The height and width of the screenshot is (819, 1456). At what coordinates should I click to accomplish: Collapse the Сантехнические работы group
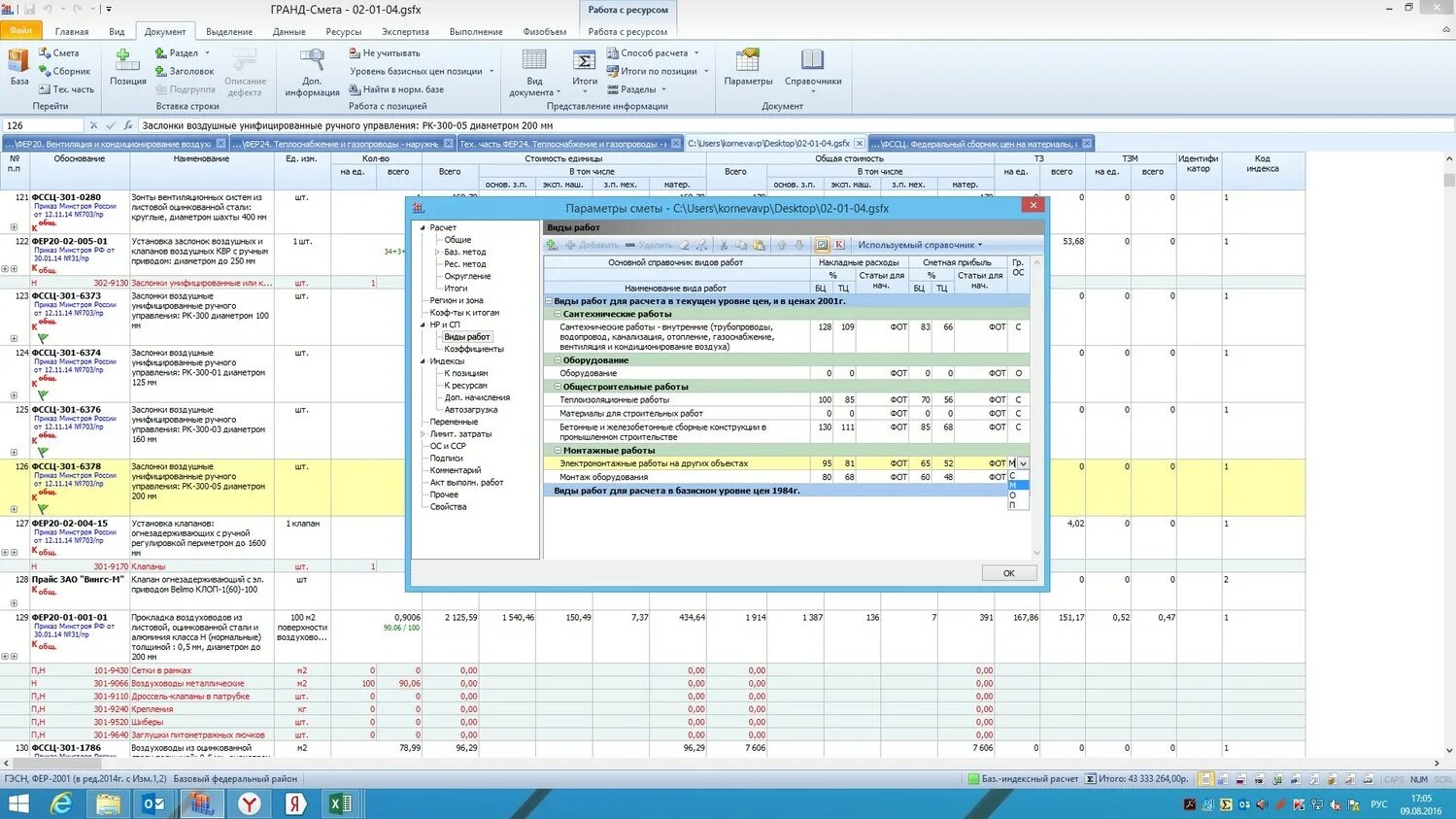point(558,314)
